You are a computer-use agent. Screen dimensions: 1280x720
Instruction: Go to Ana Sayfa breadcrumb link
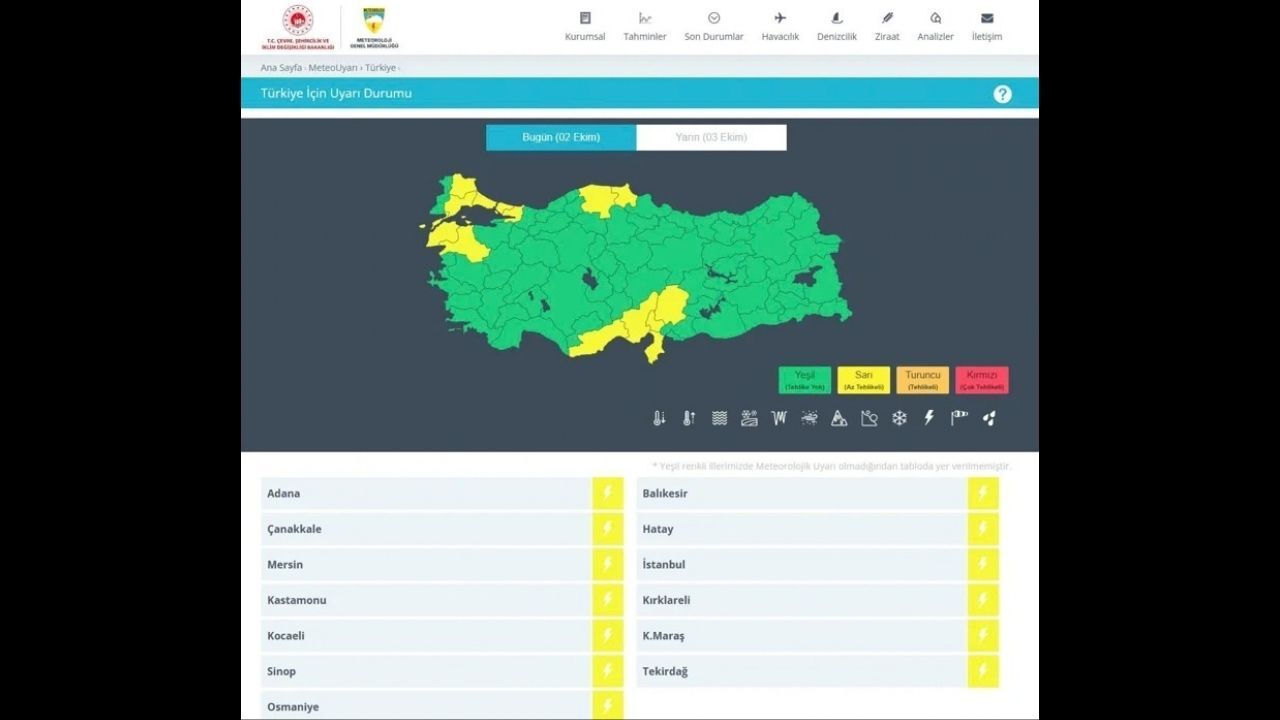coord(281,68)
